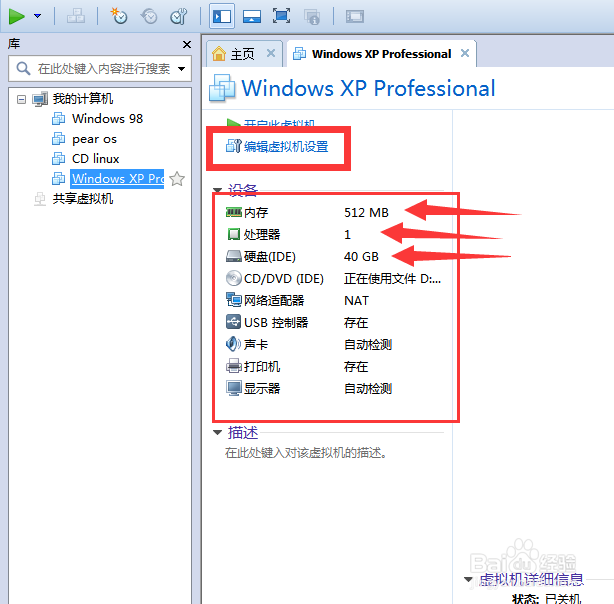Click the green power-on play button
Viewport: 614px width, 604px height.
click(16, 16)
